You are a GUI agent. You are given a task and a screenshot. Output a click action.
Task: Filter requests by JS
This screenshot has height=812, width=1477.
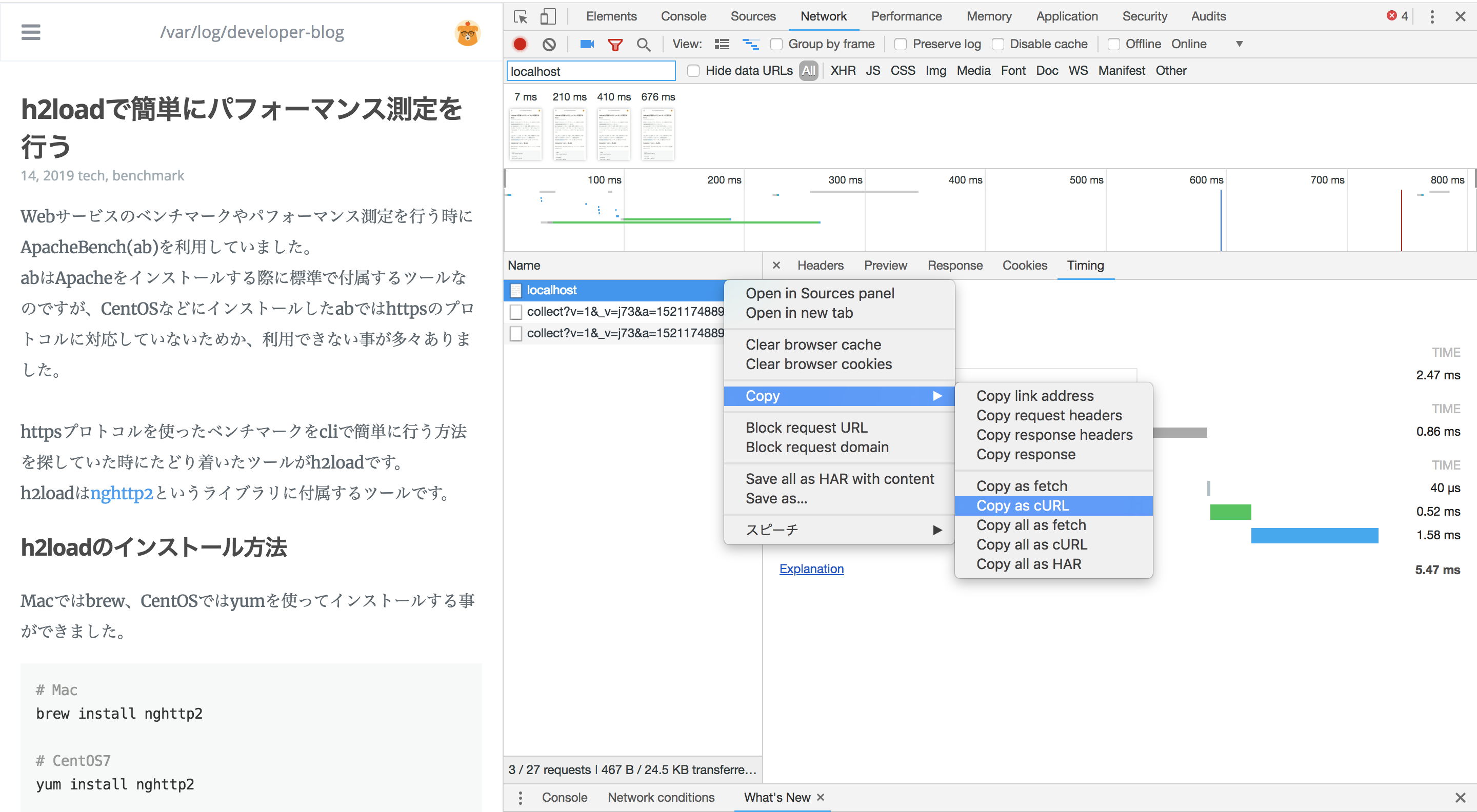point(873,70)
